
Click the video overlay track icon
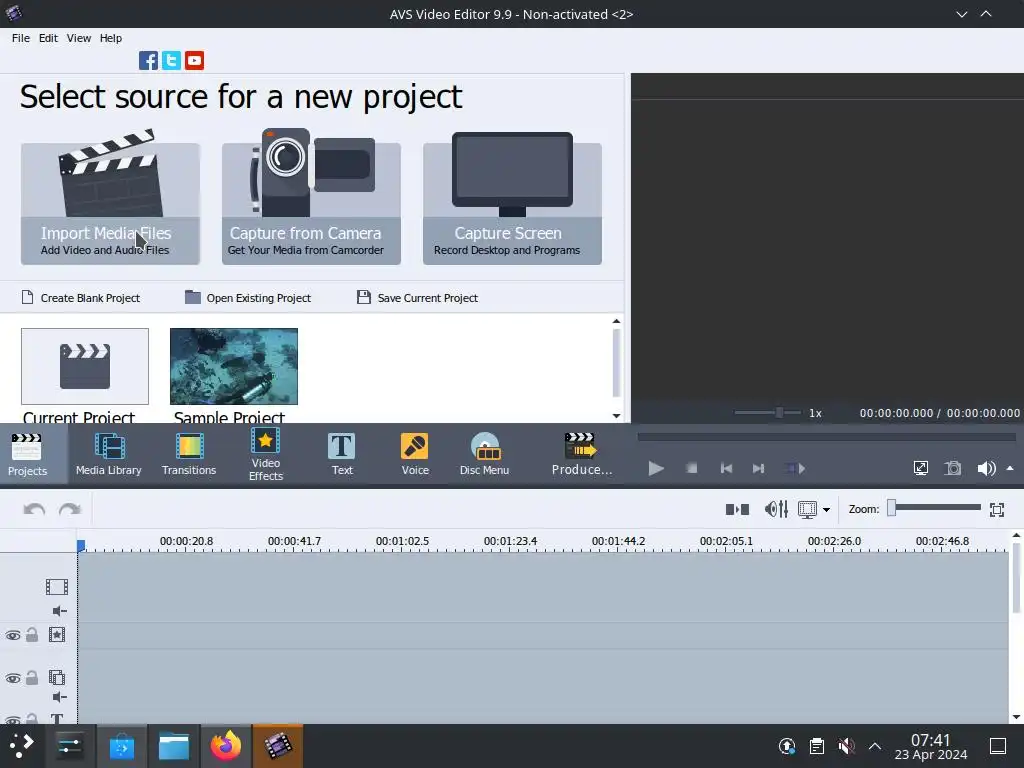pyautogui.click(x=57, y=678)
